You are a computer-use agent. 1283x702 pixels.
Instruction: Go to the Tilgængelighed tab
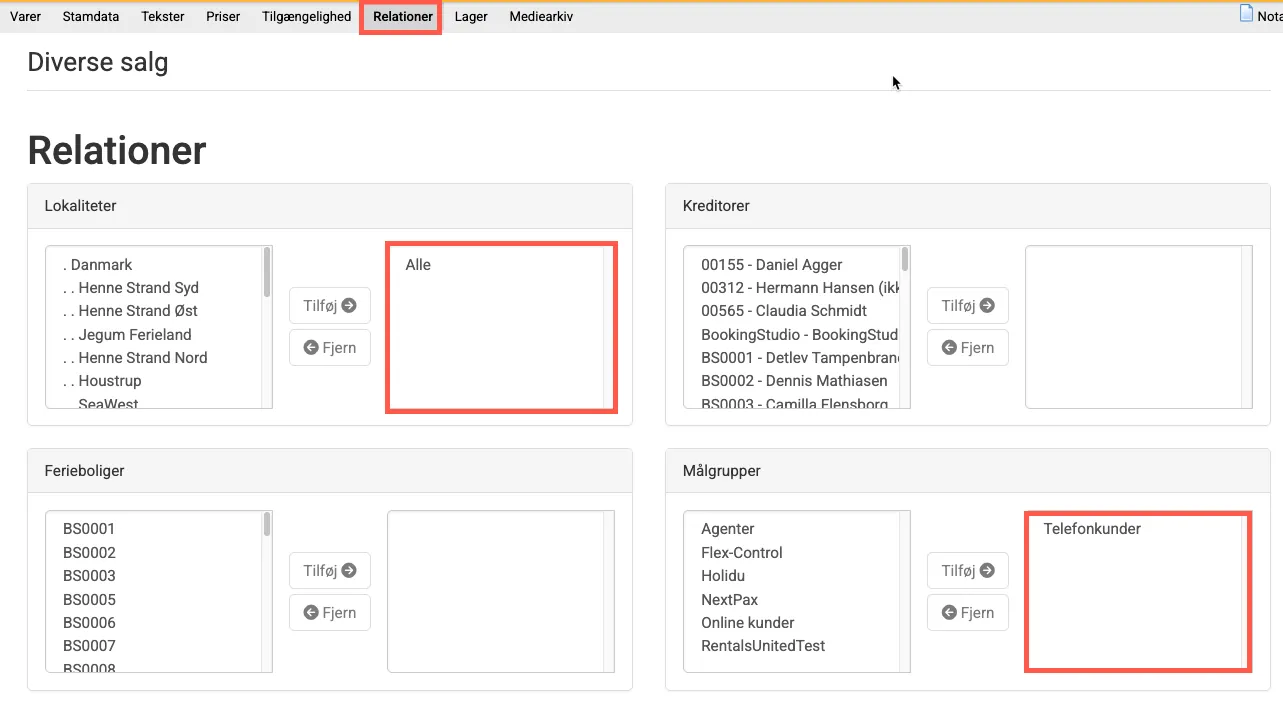(x=306, y=17)
